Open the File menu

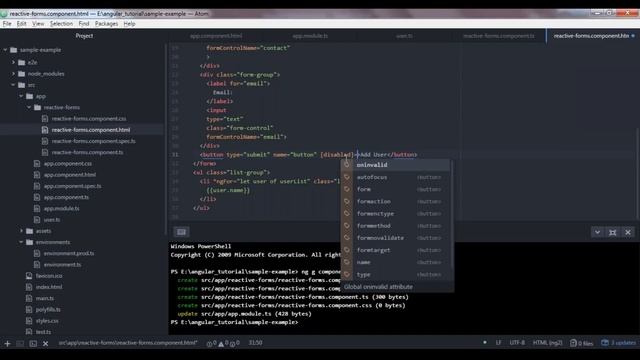coord(7,24)
